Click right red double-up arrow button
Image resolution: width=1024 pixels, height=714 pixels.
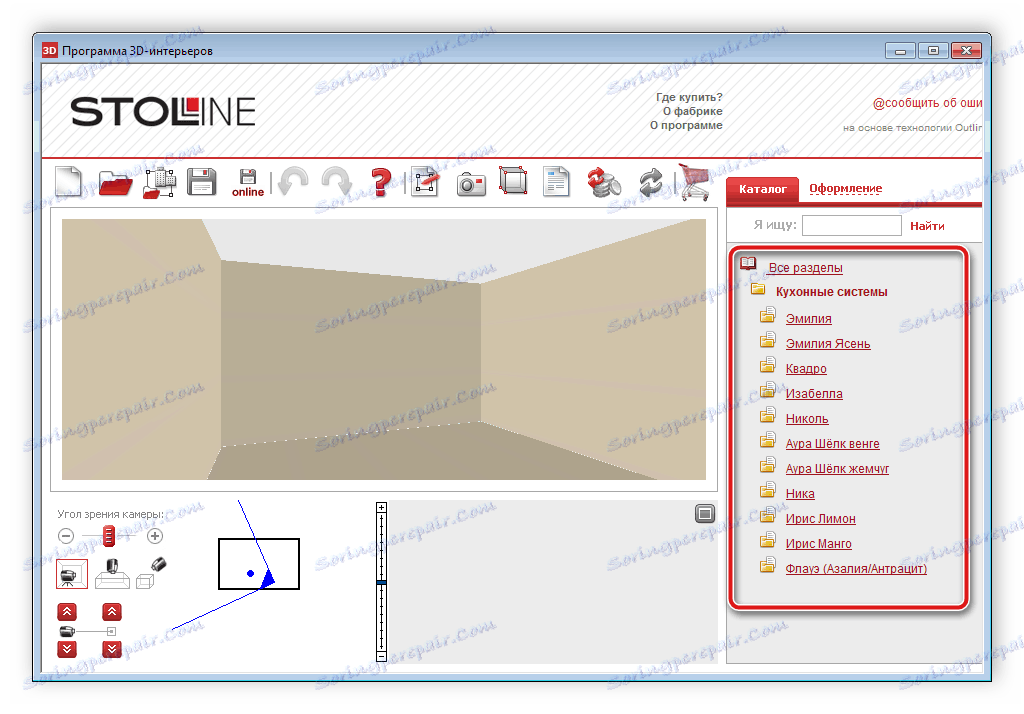point(112,612)
